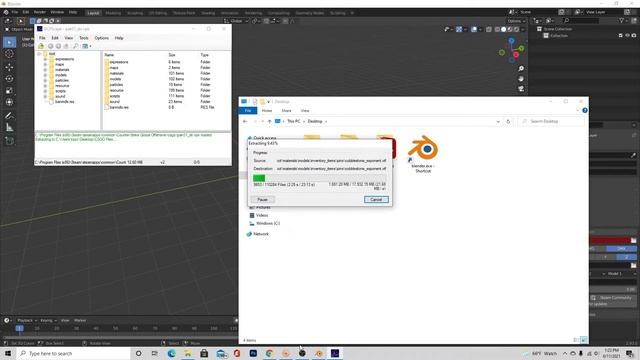640x360 pixels.
Task: Expand the materials folder in GCFScape tree
Action: coord(45,70)
